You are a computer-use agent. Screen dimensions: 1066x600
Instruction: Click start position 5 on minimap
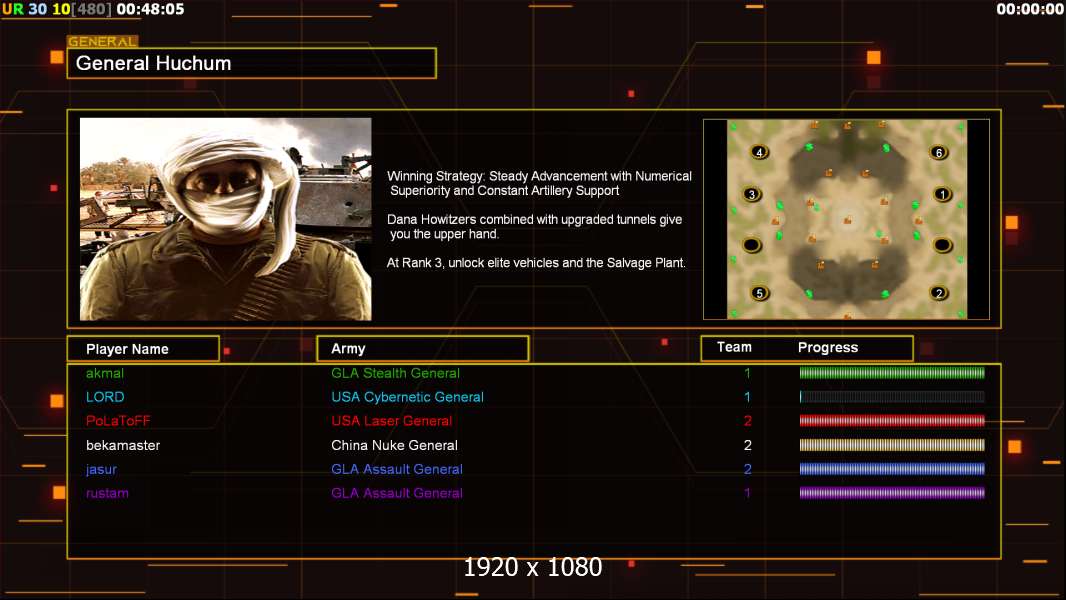click(759, 294)
